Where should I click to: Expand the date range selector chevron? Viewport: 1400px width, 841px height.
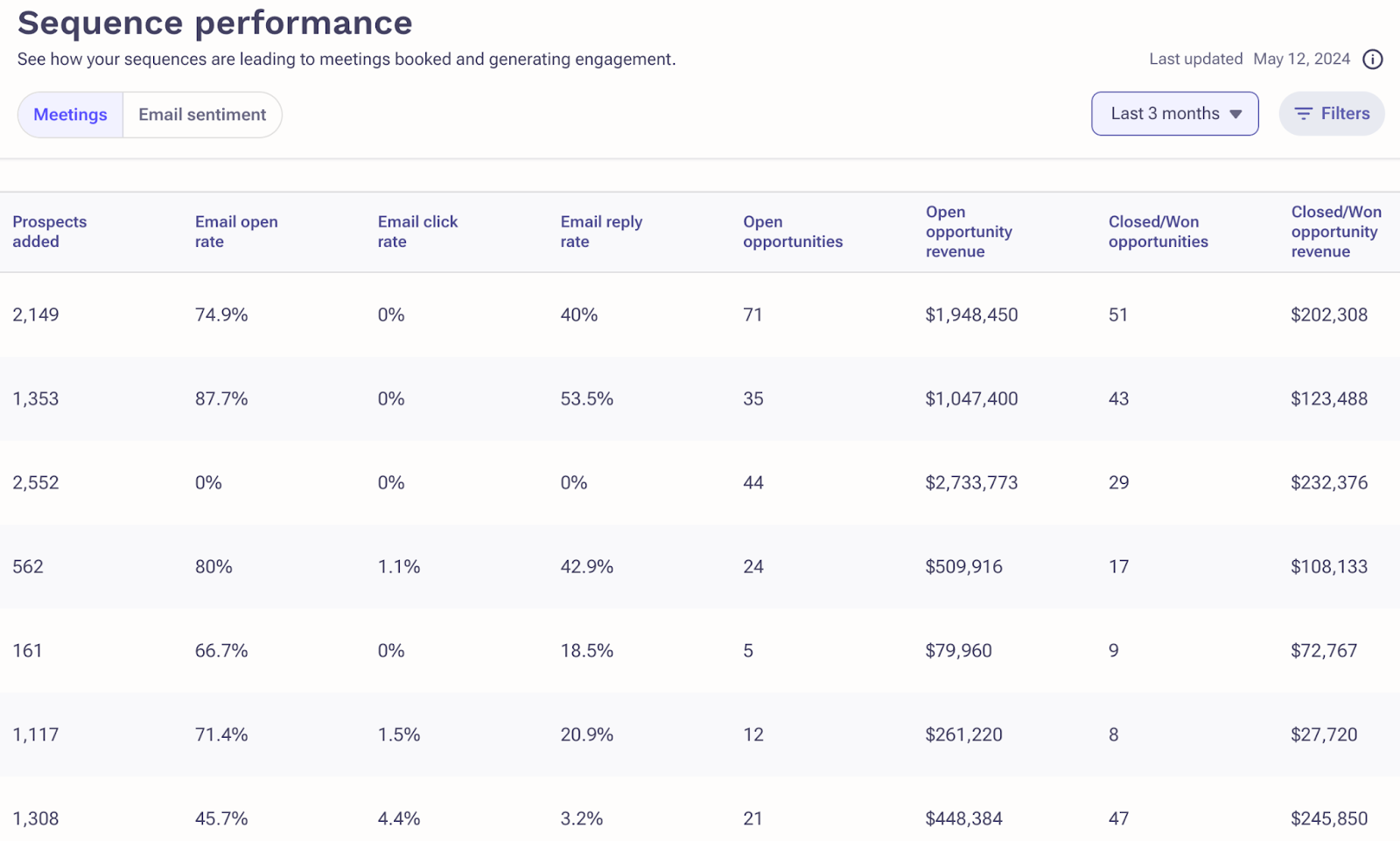pos(1236,113)
